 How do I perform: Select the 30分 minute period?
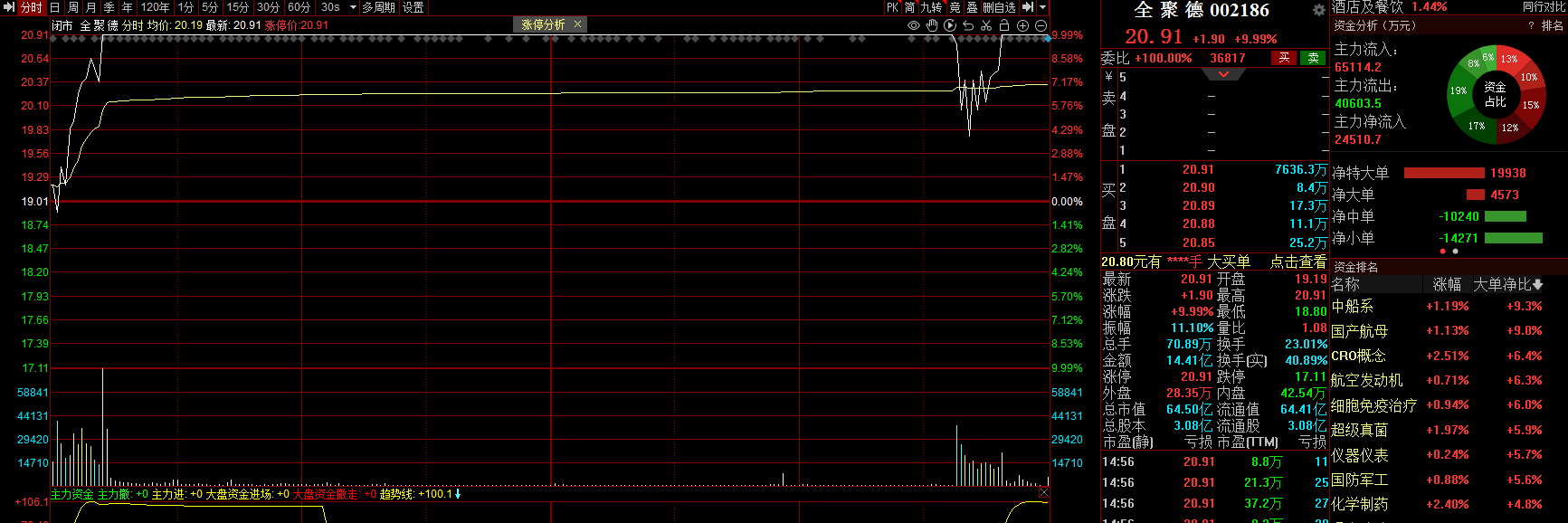(268, 7)
